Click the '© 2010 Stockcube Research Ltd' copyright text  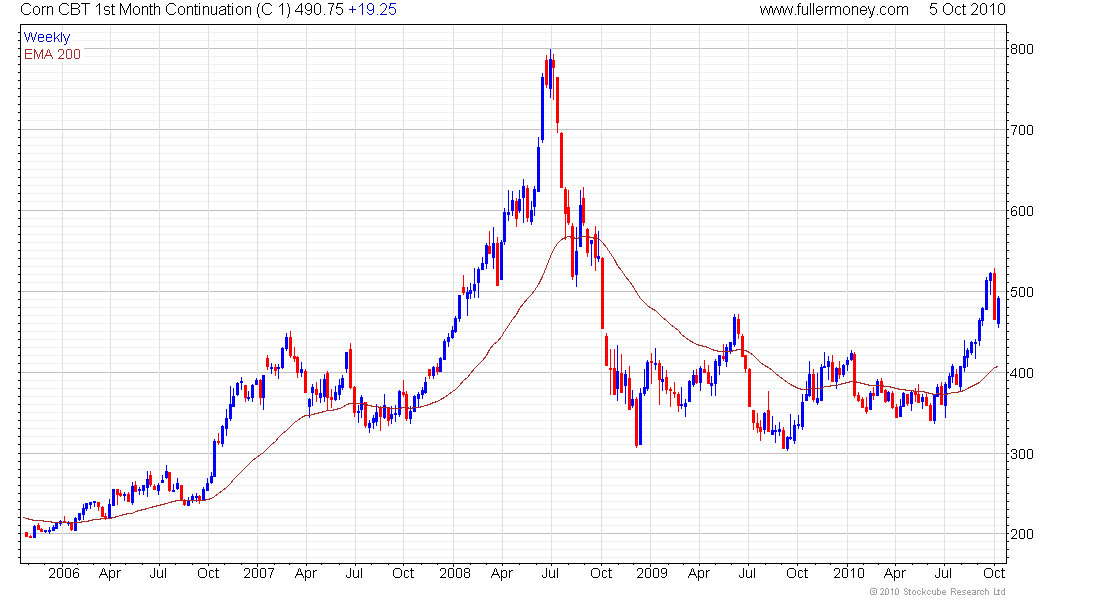tap(937, 592)
